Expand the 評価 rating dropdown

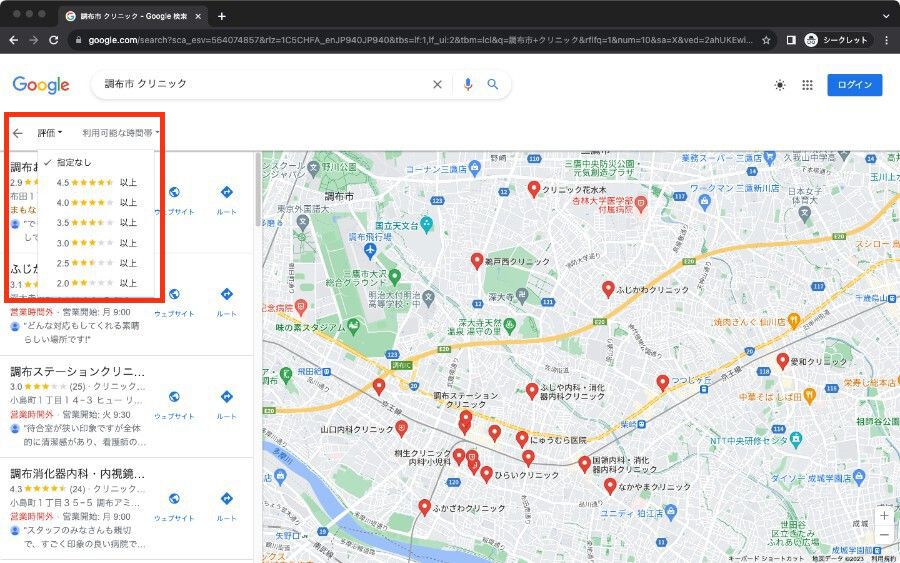[x=50, y=132]
